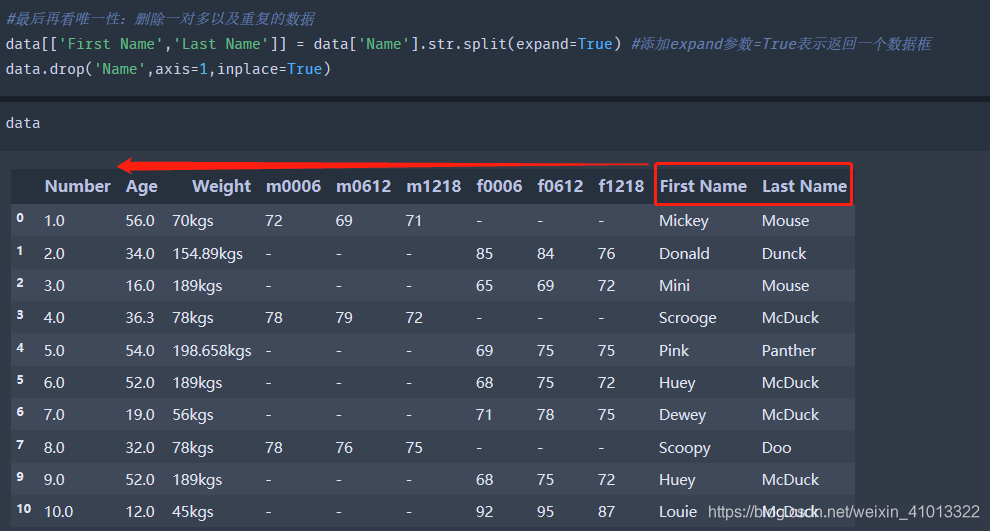Click the Number value '5.0'

54,350
